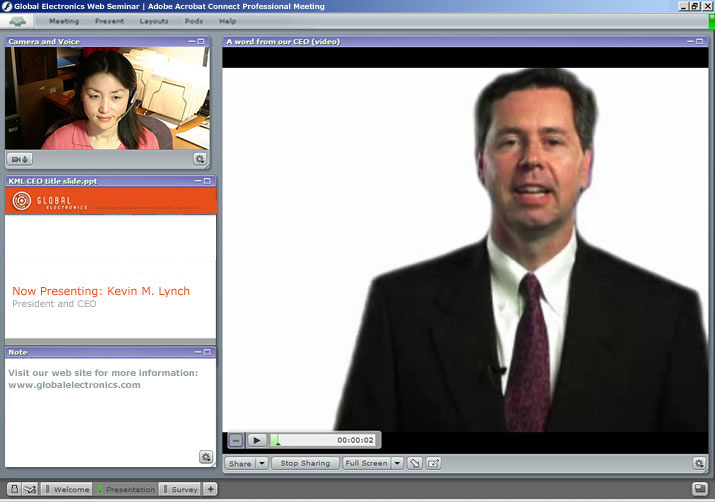Viewport: 715px width, 502px height.
Task: Hide the video playback control bar
Action: click(236, 440)
